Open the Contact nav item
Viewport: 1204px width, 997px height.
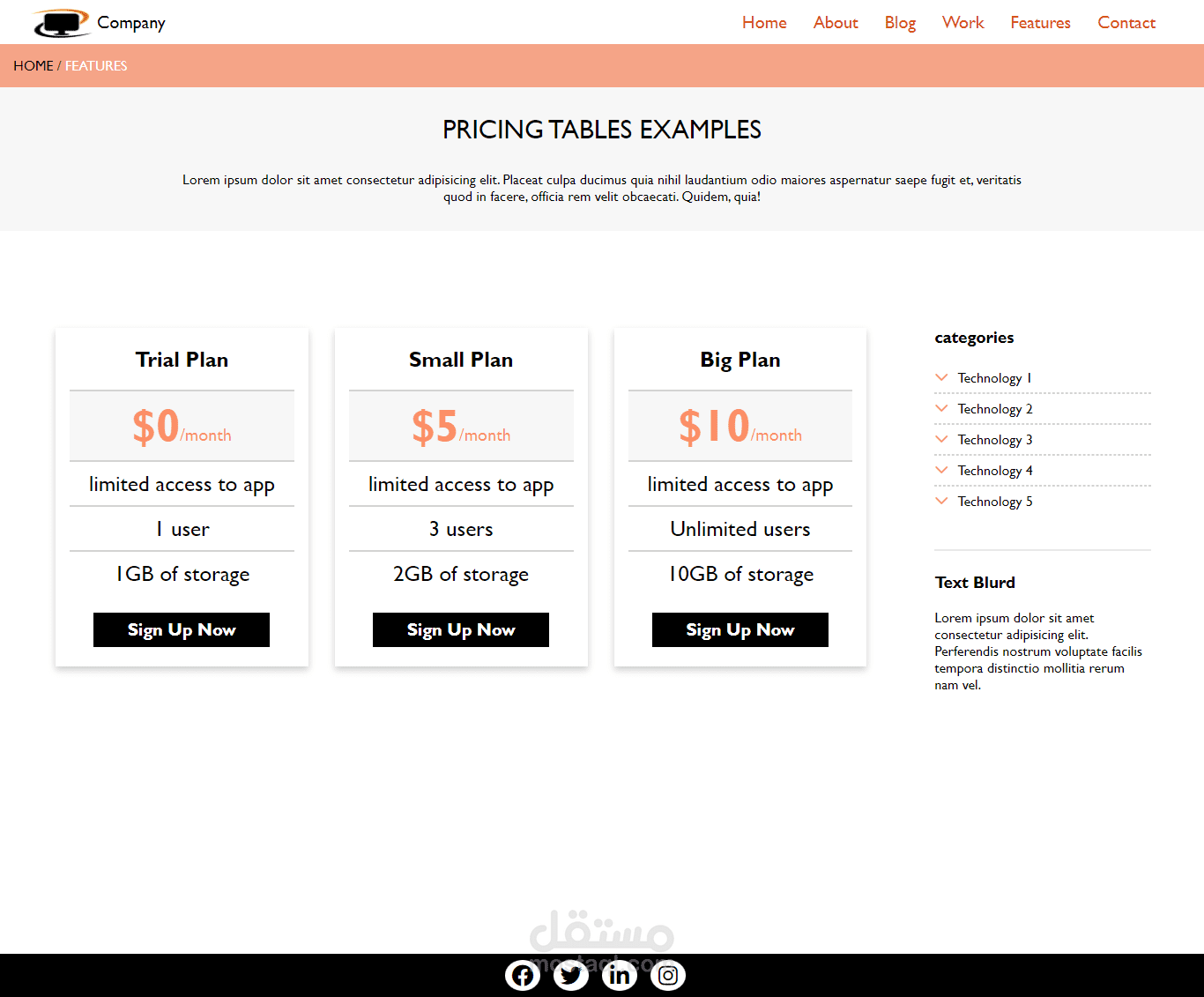pos(1126,23)
